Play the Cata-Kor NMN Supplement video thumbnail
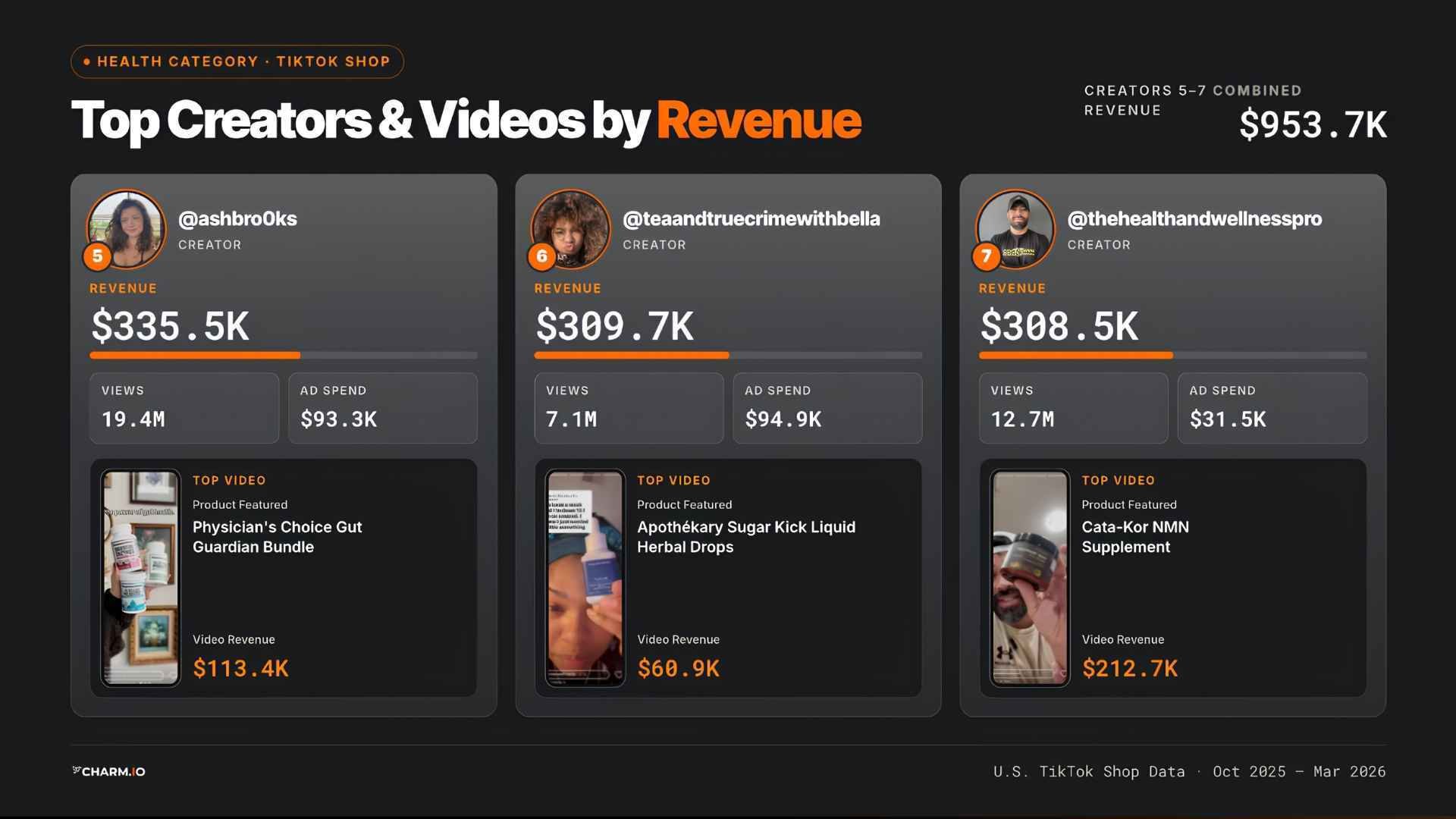Image resolution: width=1456 pixels, height=819 pixels. pos(1030,578)
